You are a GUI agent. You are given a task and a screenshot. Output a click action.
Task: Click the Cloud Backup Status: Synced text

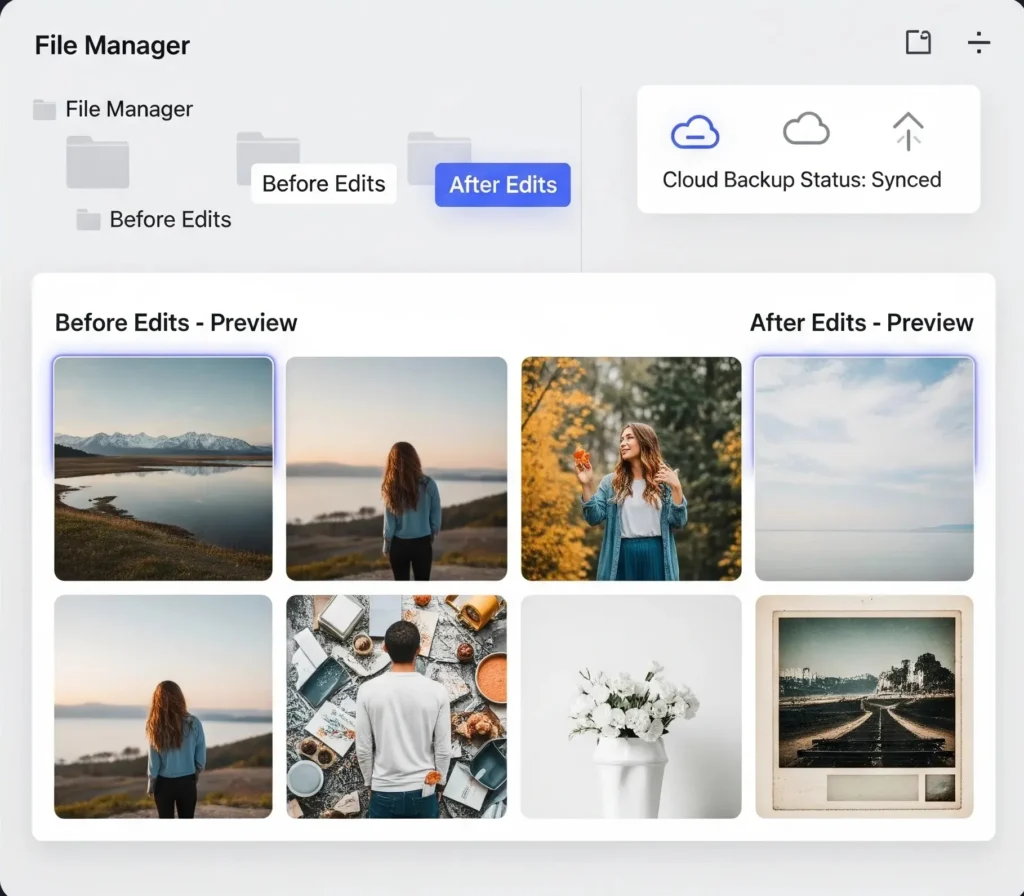pyautogui.click(x=801, y=180)
